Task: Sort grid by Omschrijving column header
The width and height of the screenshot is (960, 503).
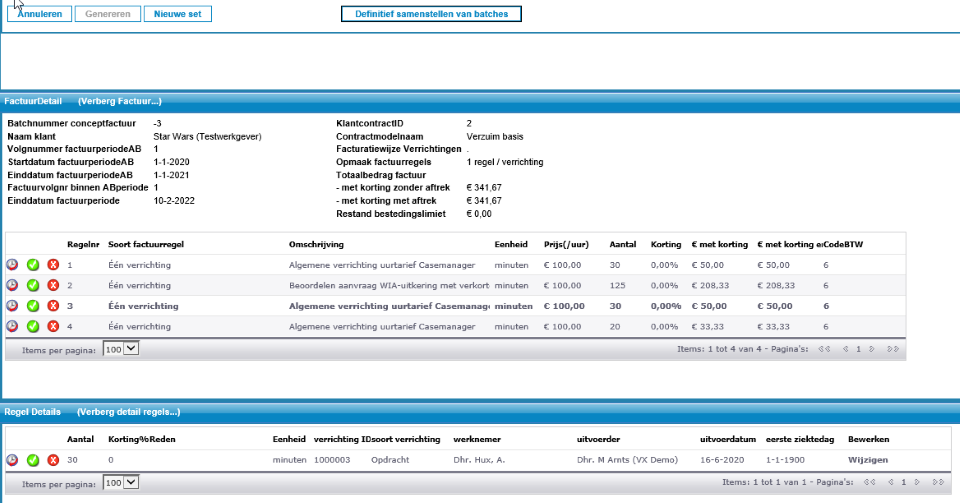Action: 316,244
